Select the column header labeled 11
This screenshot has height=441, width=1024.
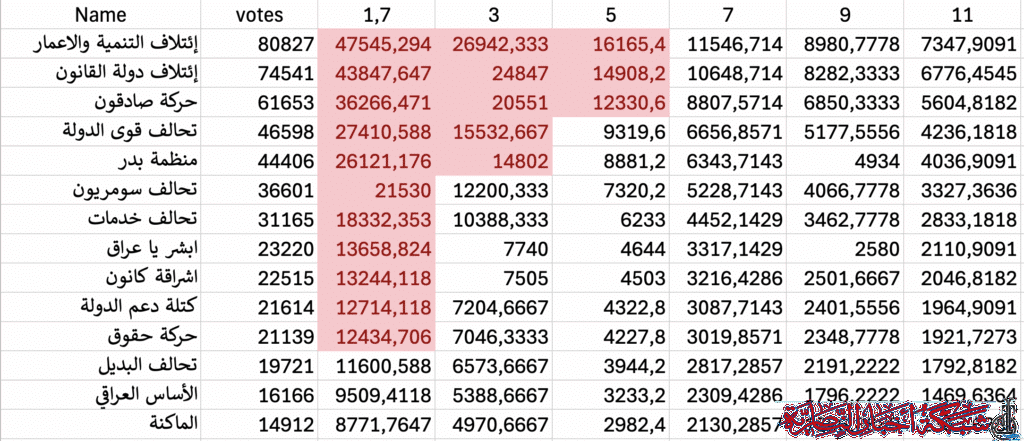click(964, 15)
